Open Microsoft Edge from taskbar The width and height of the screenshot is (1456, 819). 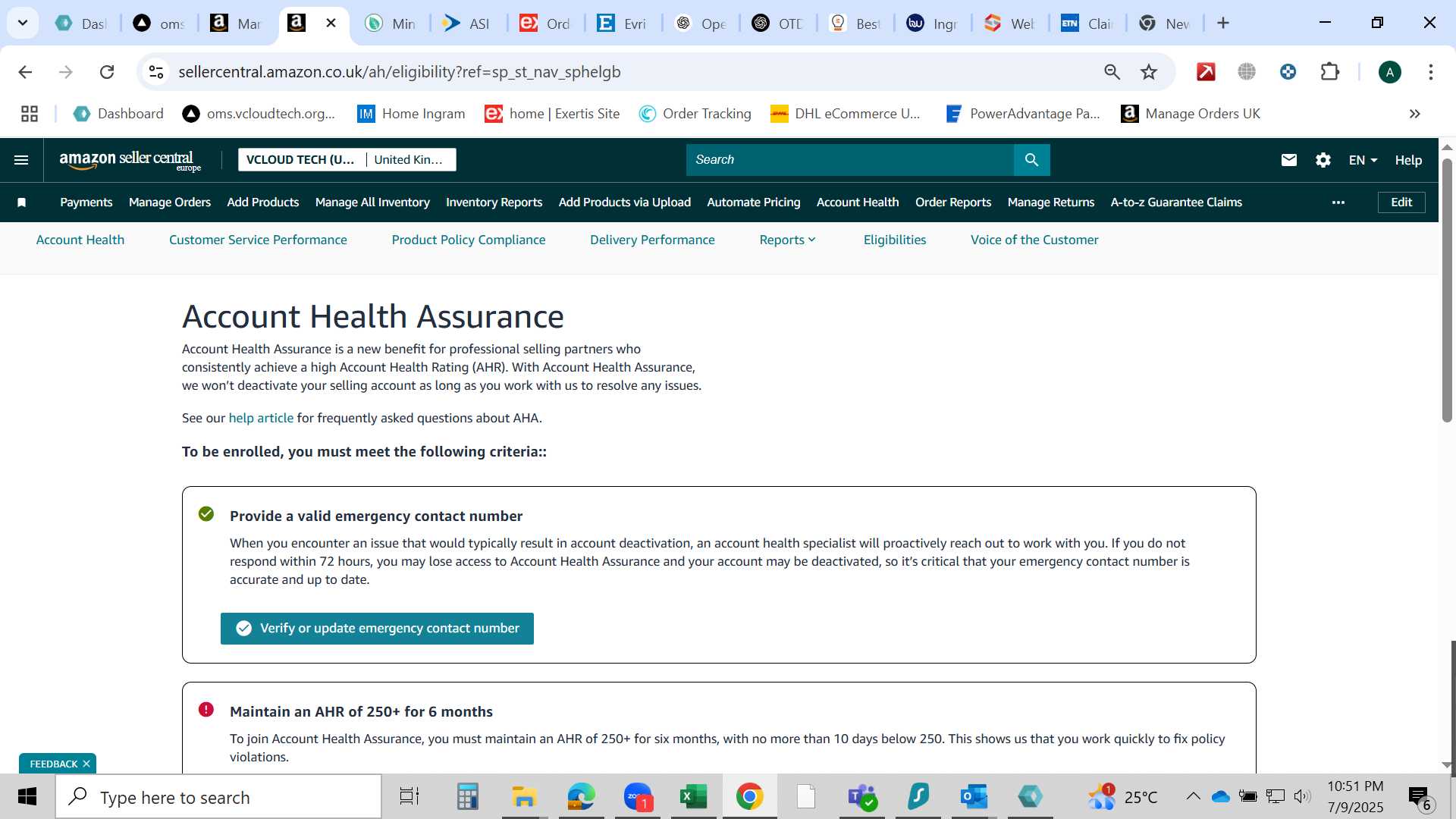581,797
